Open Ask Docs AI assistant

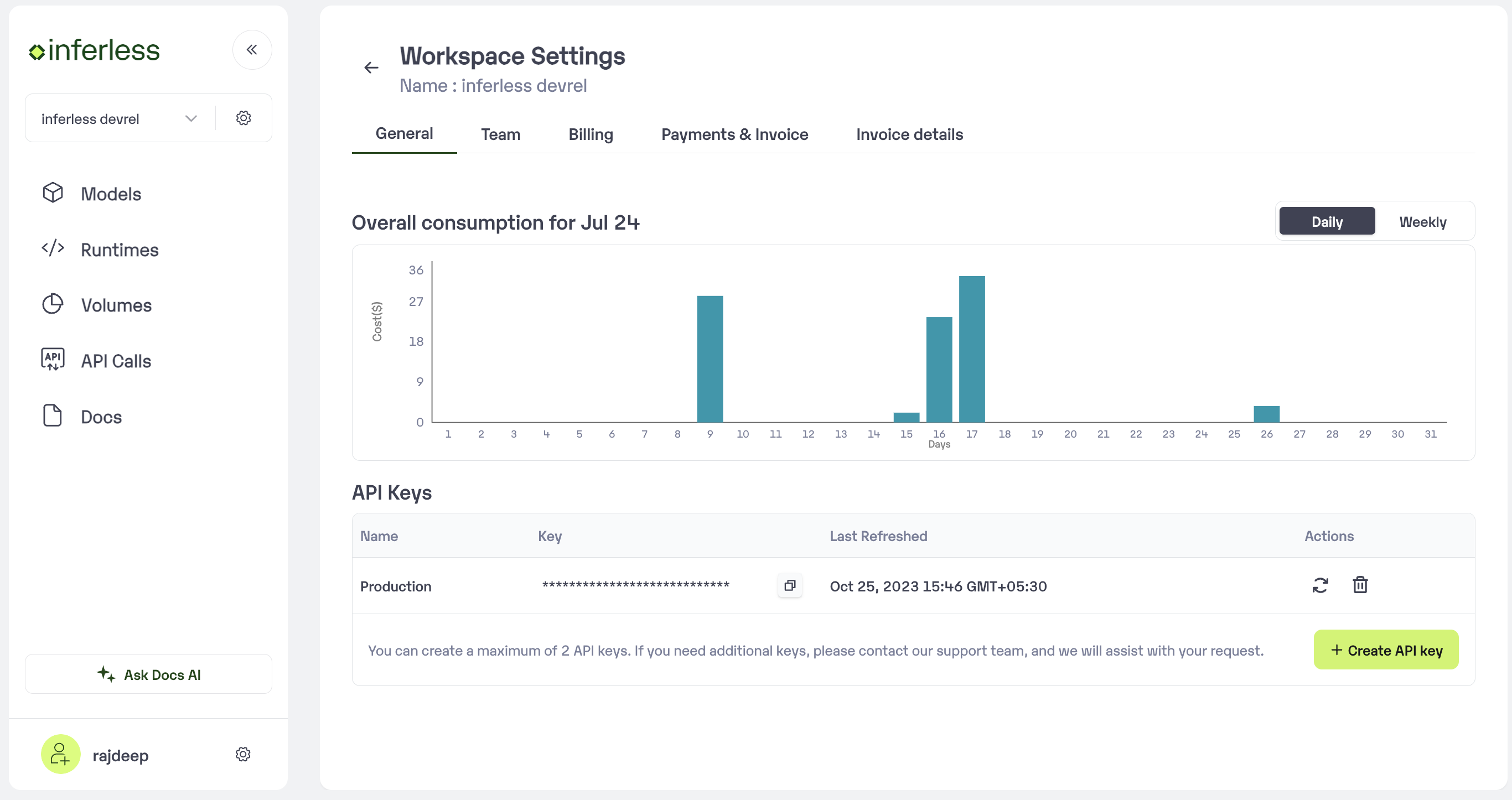pyautogui.click(x=148, y=674)
